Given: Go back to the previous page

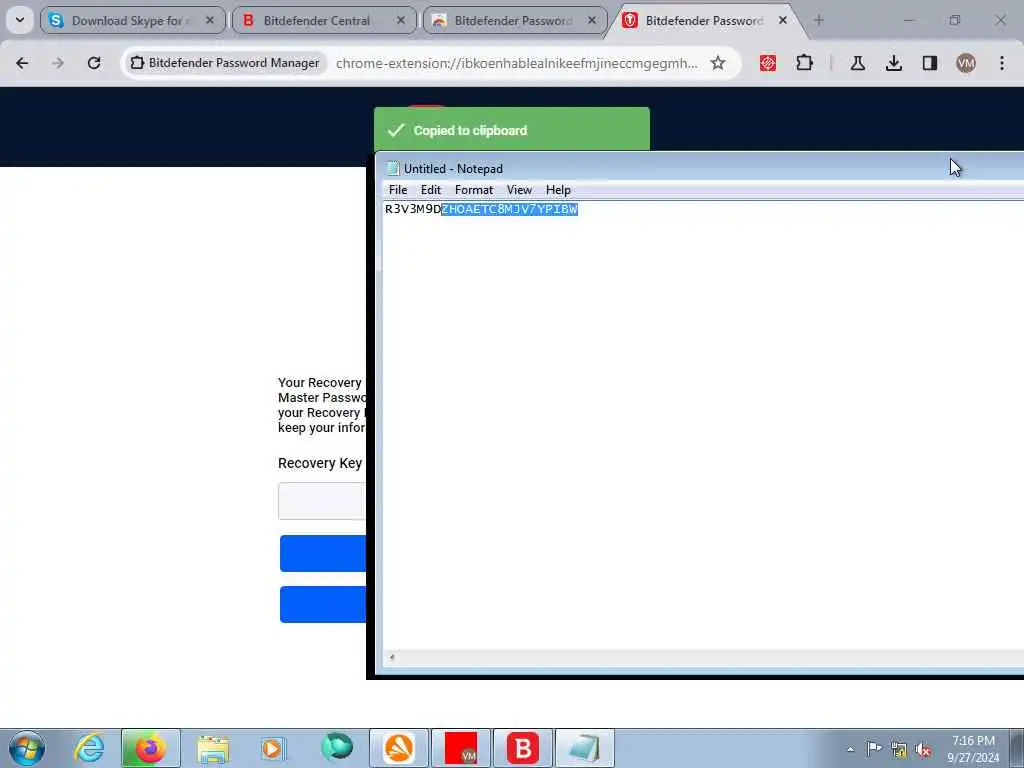Looking at the screenshot, I should 22,63.
